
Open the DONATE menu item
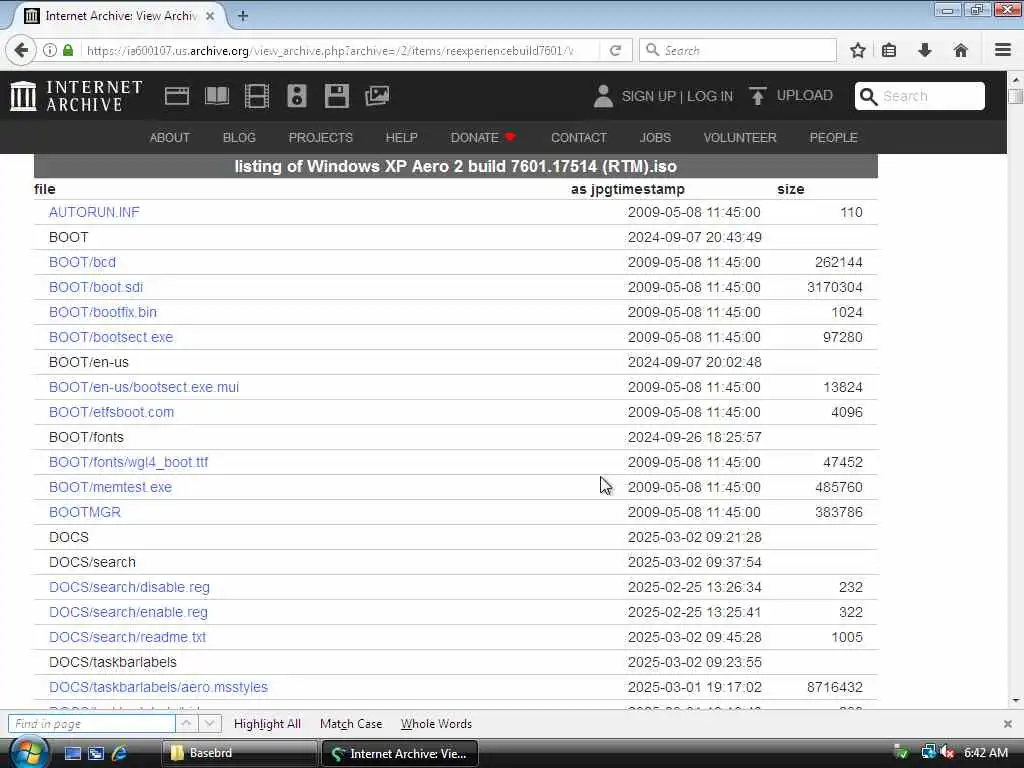(x=483, y=138)
